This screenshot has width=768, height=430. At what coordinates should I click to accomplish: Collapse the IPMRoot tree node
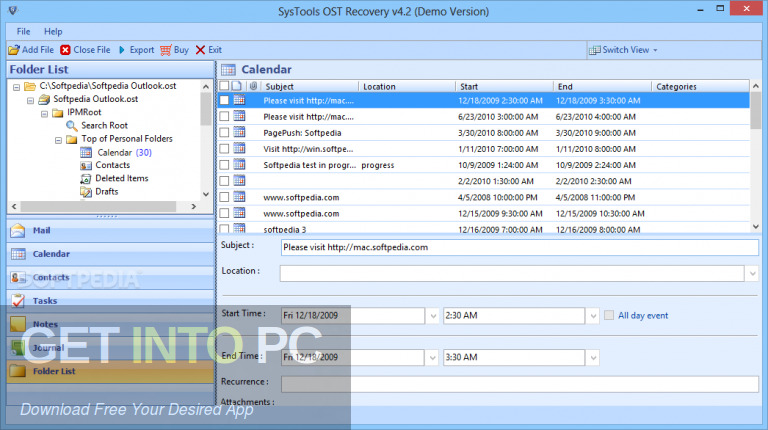(x=45, y=114)
